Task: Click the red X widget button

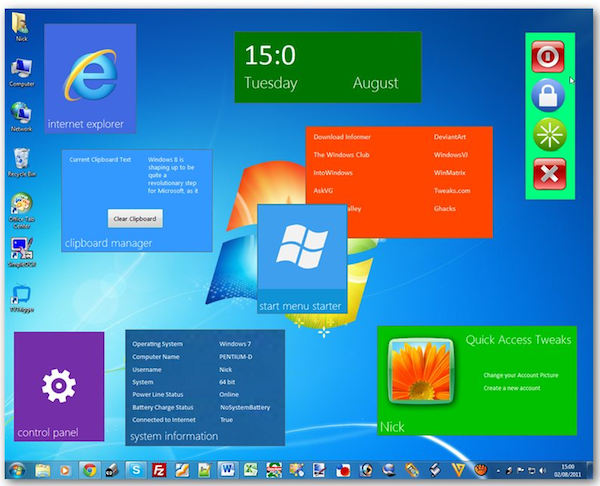Action: (546, 174)
